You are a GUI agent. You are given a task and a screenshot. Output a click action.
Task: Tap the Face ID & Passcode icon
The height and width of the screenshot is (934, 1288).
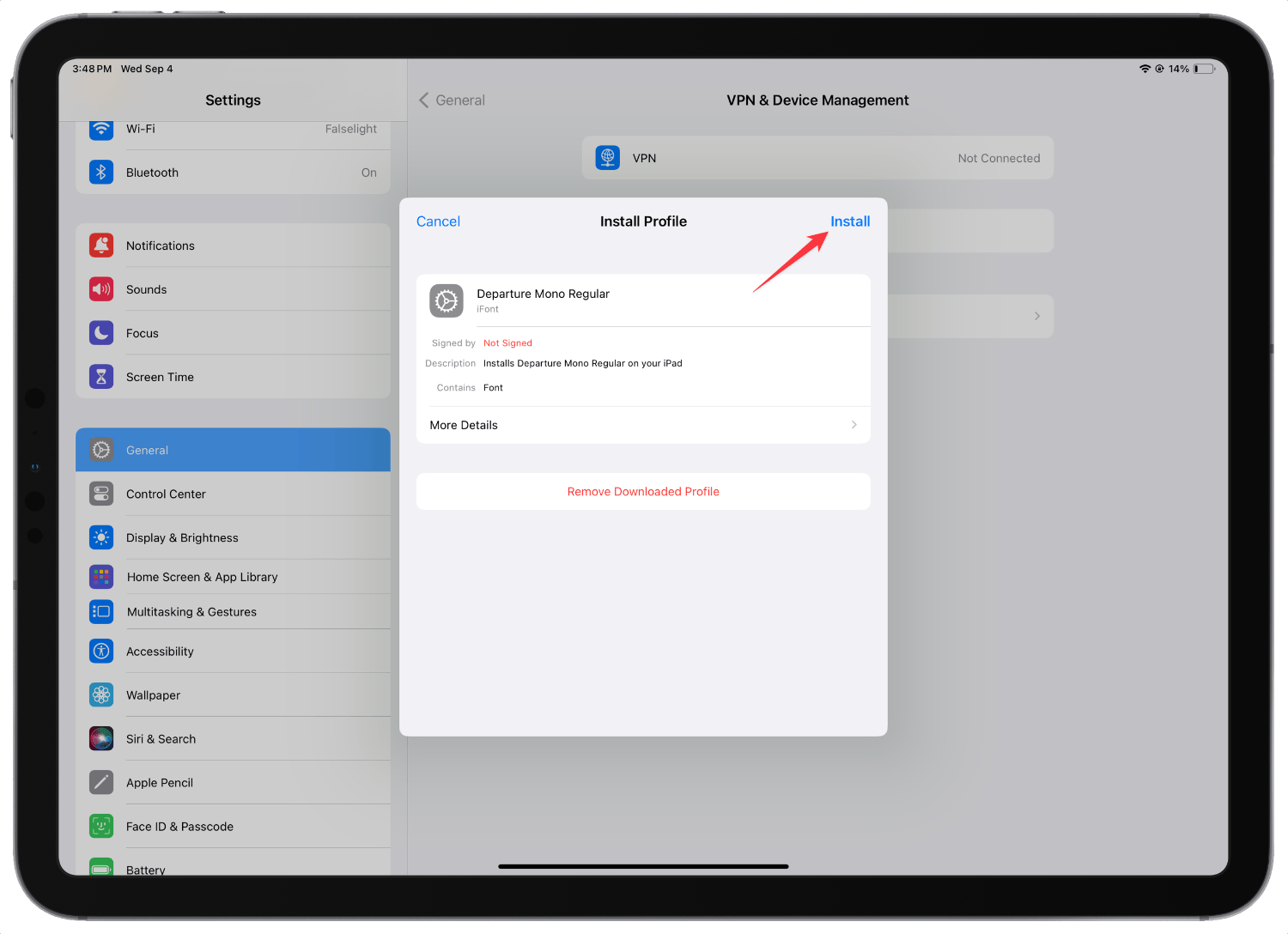(101, 826)
